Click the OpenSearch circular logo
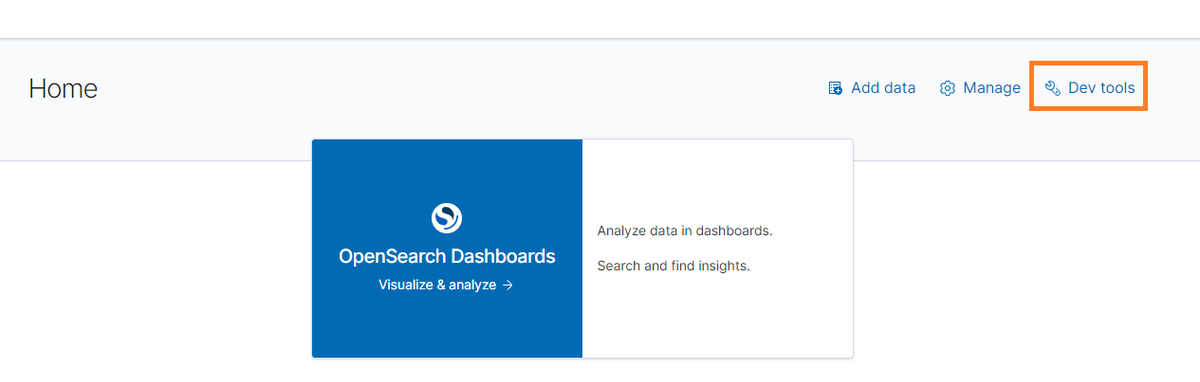This screenshot has height=382, width=1200. tap(446, 217)
